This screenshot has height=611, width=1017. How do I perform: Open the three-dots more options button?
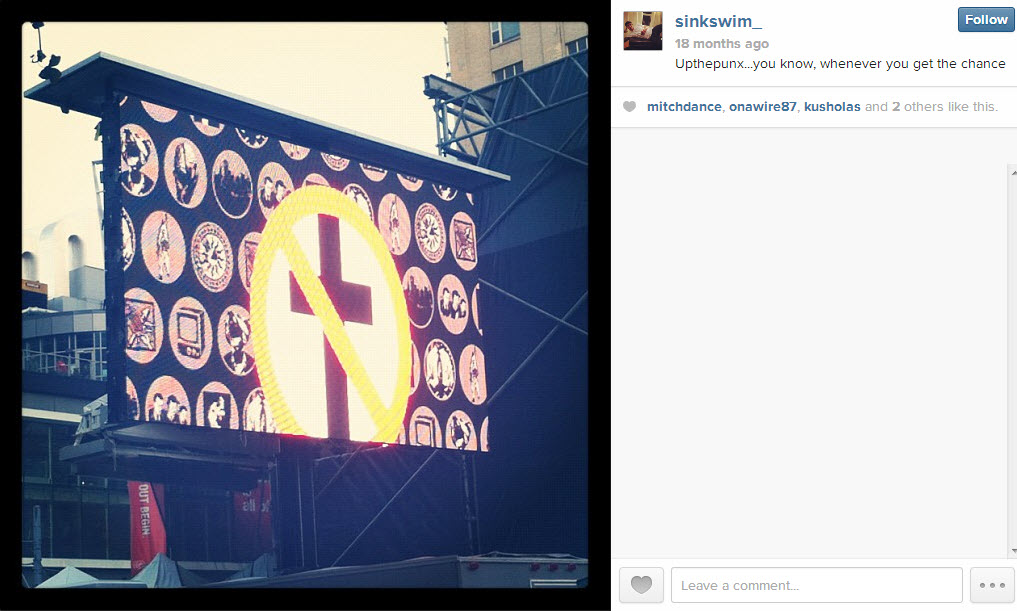(x=992, y=585)
